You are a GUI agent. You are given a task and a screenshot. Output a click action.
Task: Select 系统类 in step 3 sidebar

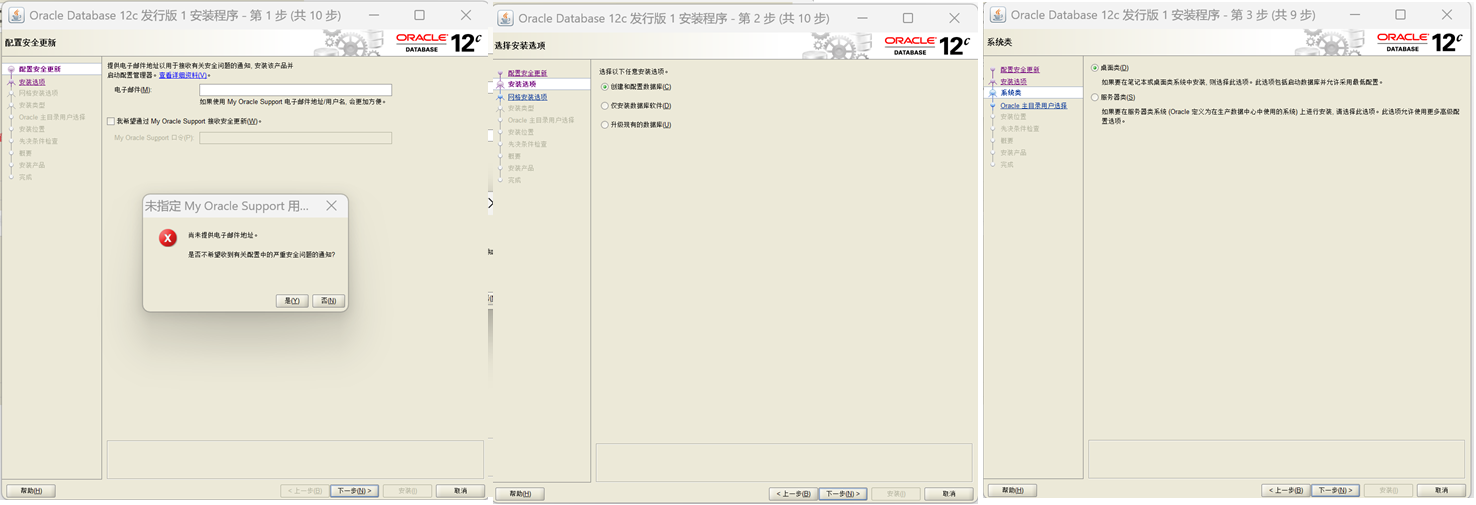pos(1011,93)
